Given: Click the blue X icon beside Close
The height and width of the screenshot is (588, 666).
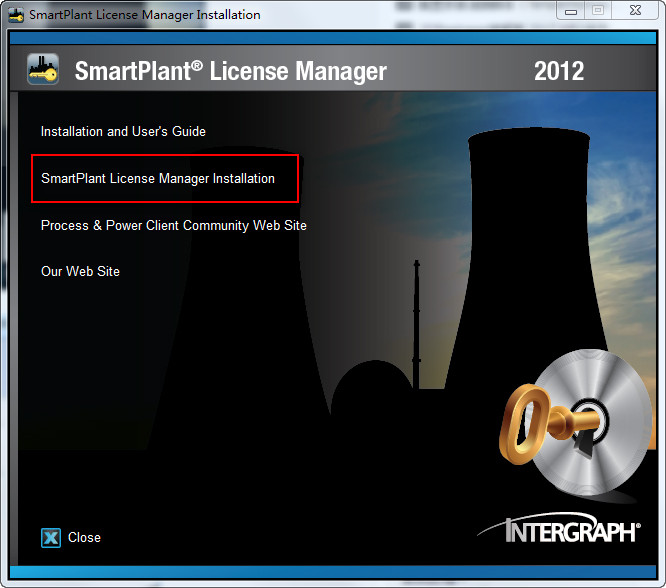Looking at the screenshot, I should coord(51,538).
